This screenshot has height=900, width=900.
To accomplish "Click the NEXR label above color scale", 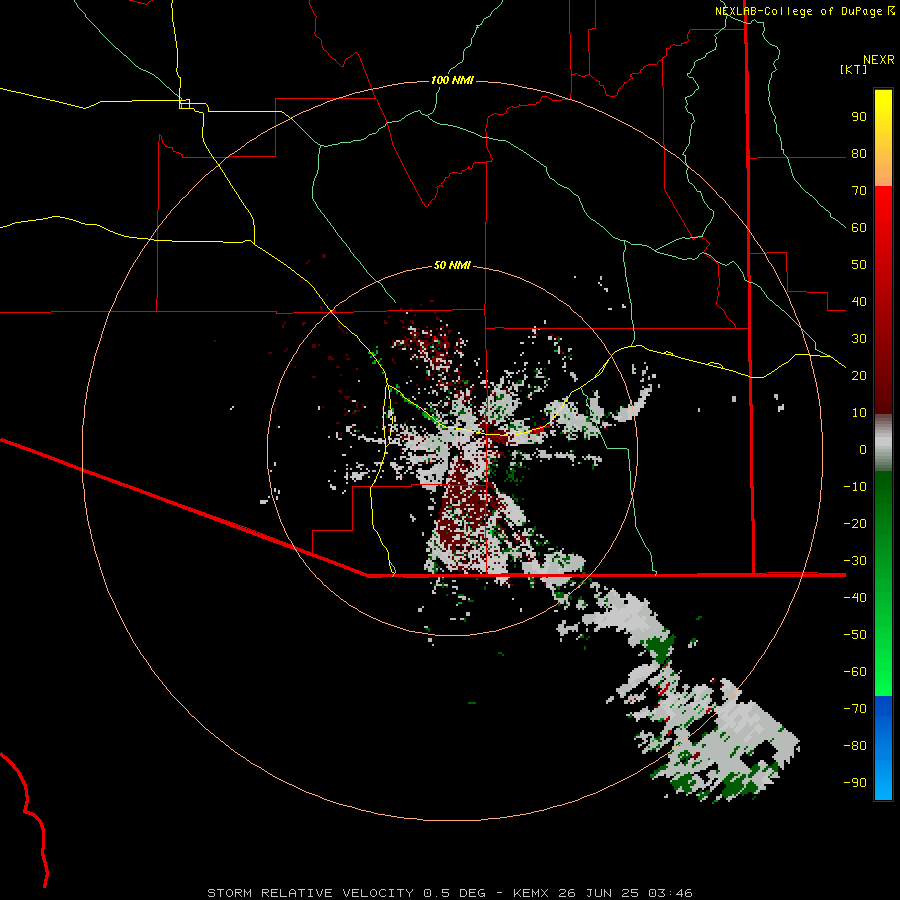I will tap(879, 60).
